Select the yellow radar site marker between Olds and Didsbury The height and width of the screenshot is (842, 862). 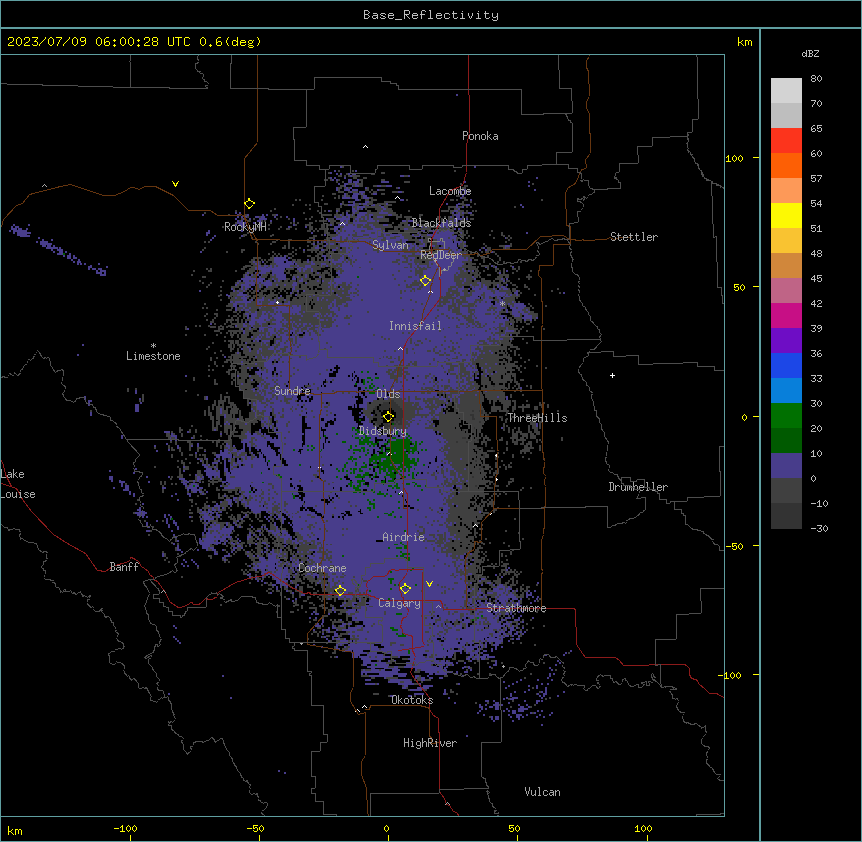coord(389,416)
